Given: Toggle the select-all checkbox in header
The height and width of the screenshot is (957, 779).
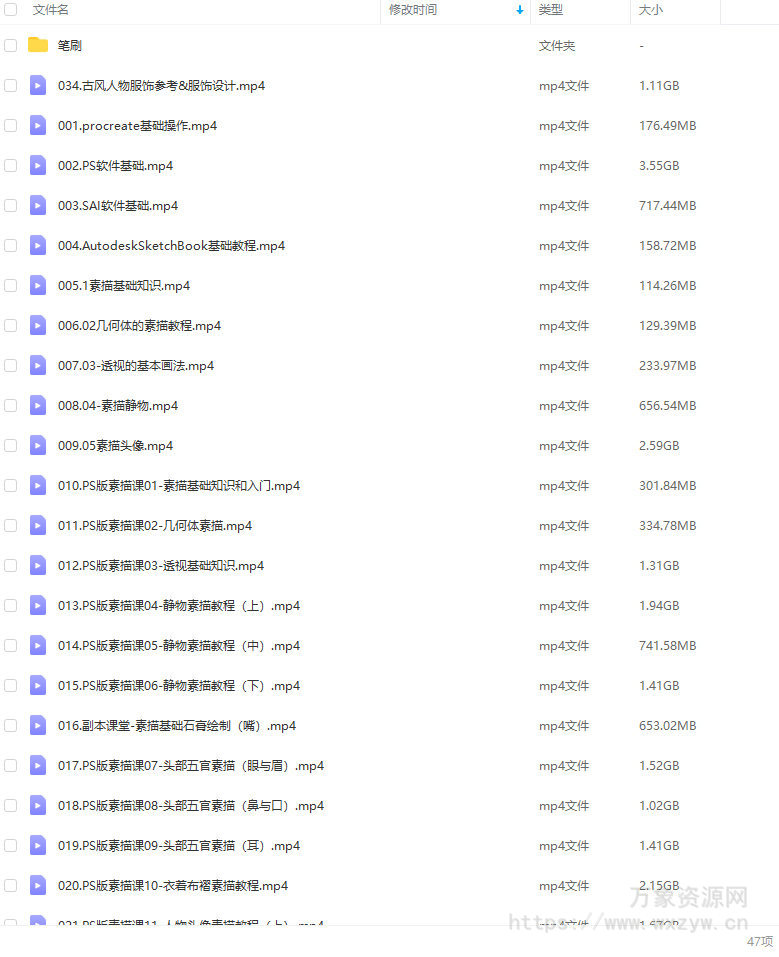Looking at the screenshot, I should pos(10,9).
